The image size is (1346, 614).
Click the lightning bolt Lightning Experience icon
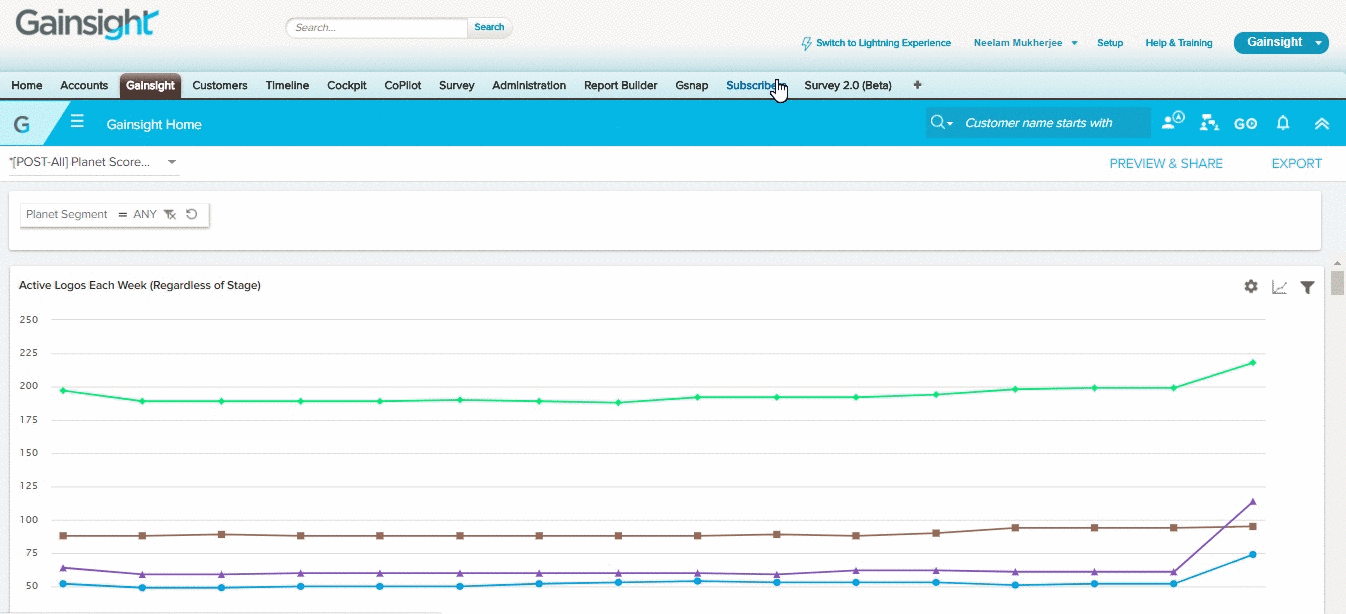pyautogui.click(x=806, y=43)
